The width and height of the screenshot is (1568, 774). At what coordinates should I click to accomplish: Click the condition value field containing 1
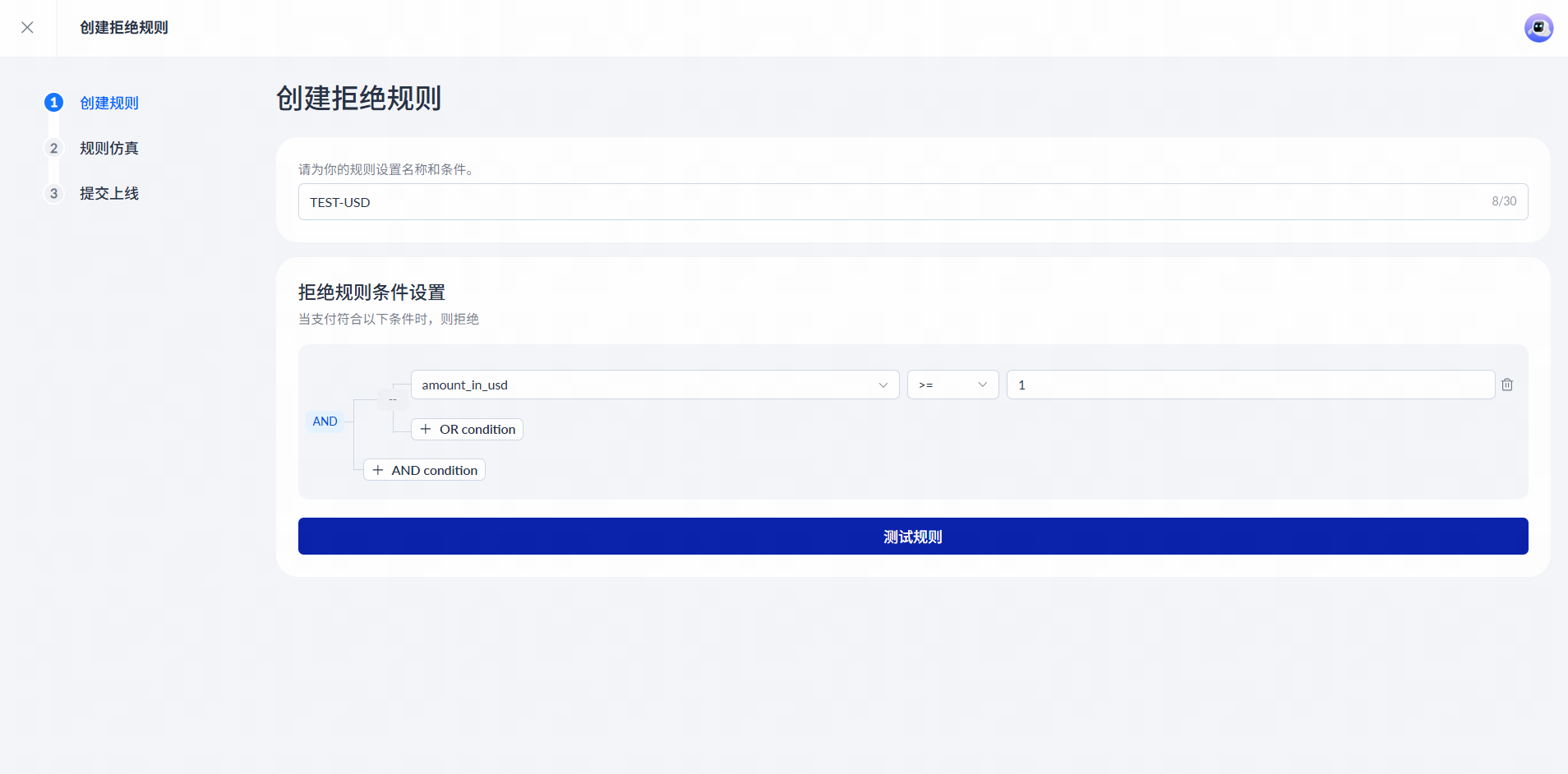pos(1250,385)
